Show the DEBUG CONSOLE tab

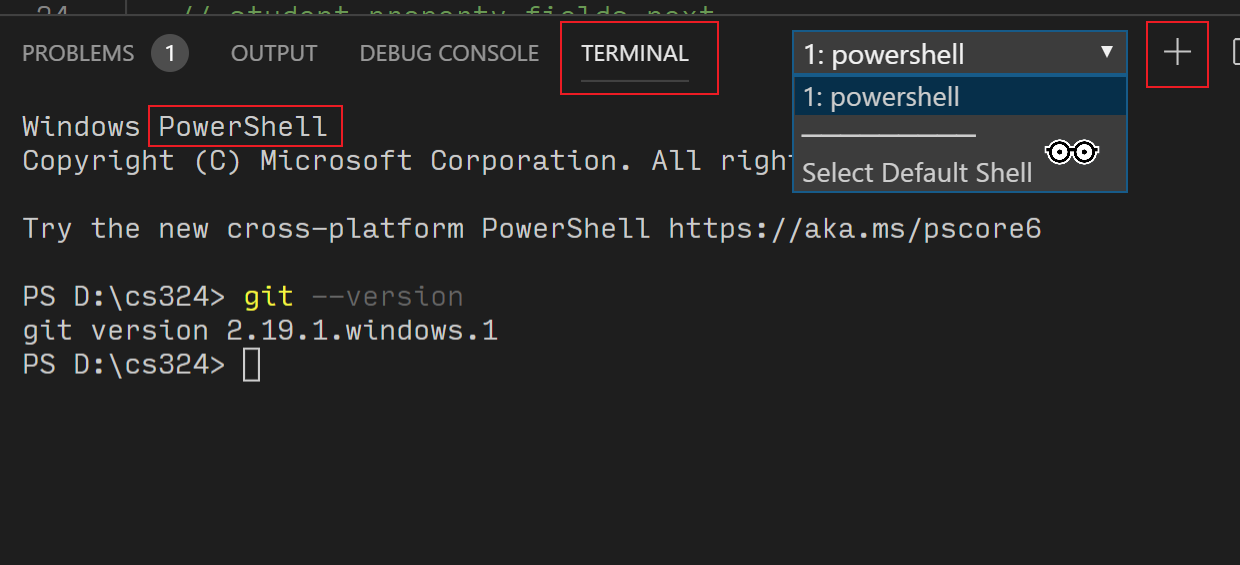(449, 54)
